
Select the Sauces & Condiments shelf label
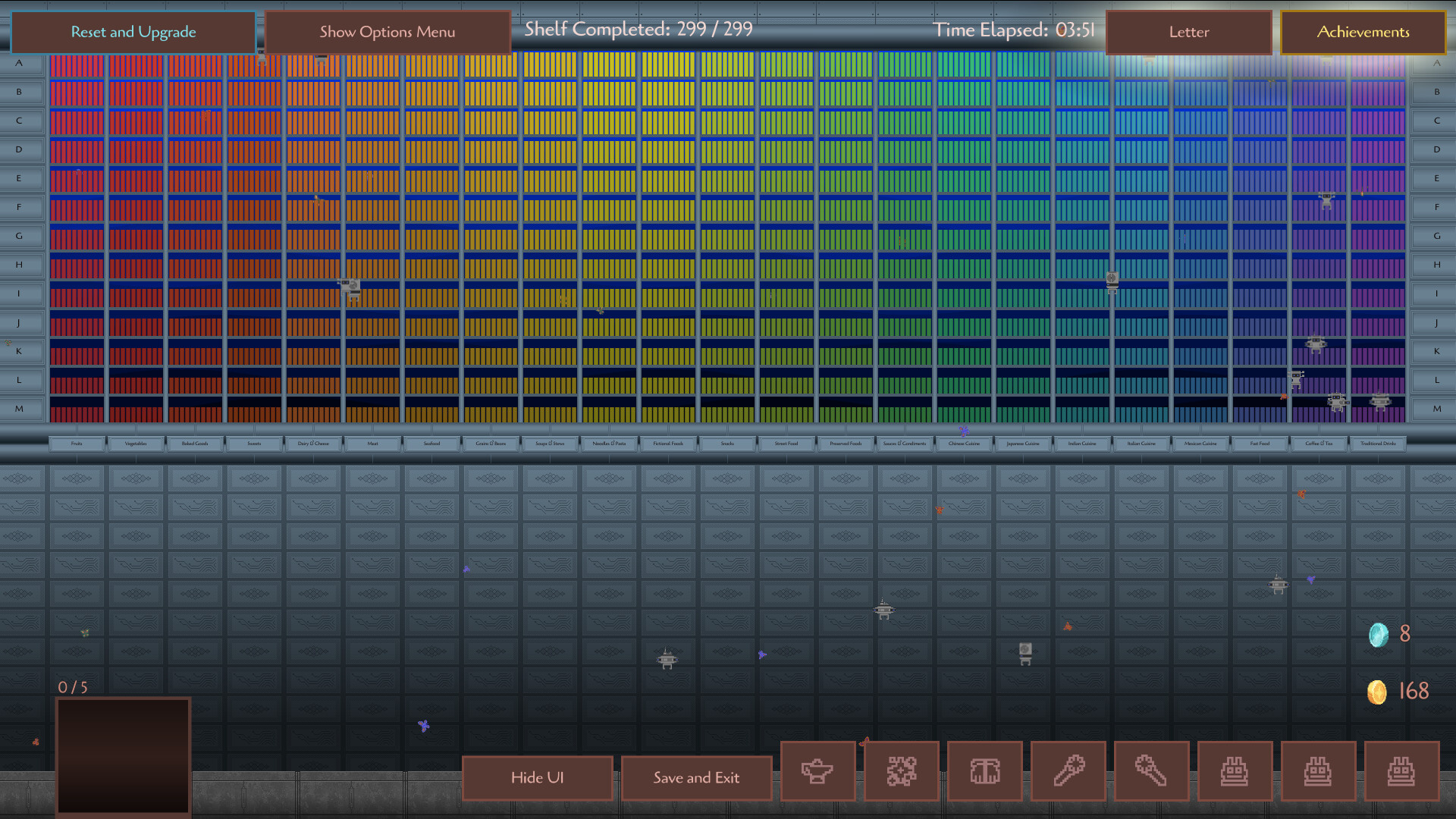coord(905,444)
